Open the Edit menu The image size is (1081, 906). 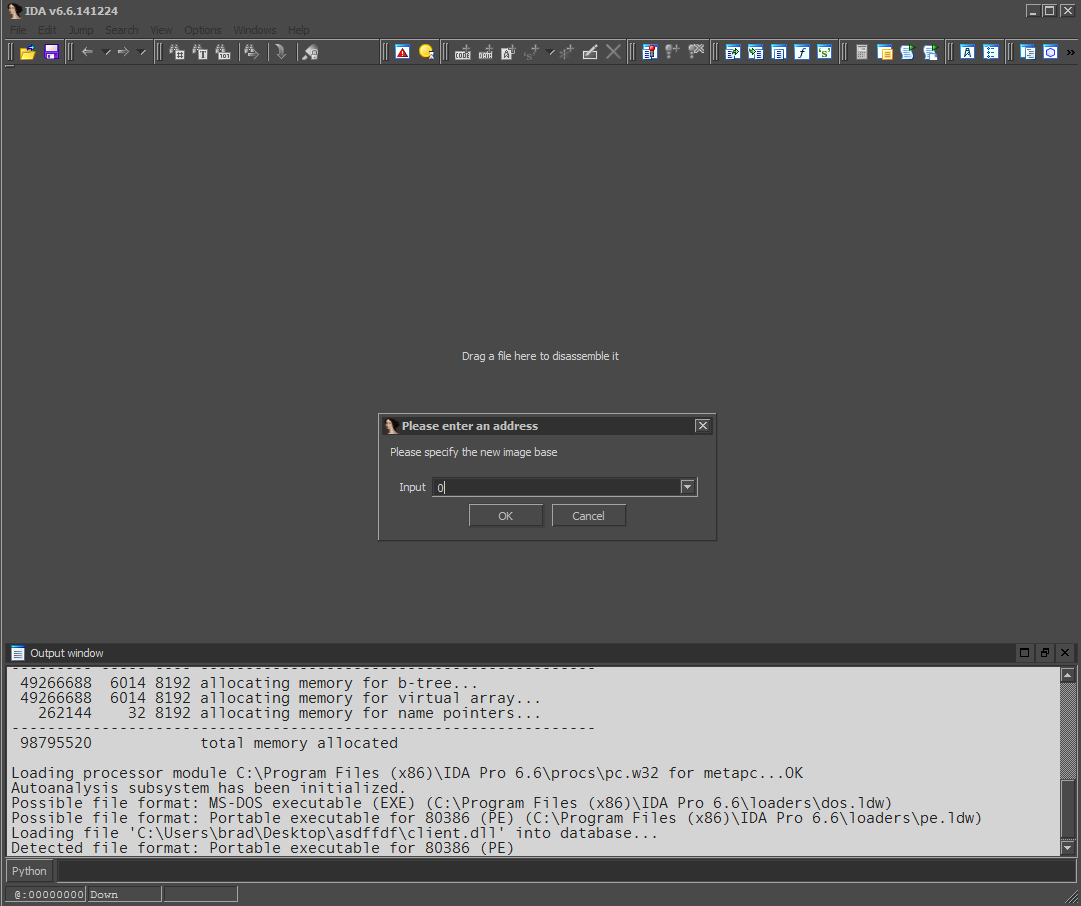click(x=47, y=30)
